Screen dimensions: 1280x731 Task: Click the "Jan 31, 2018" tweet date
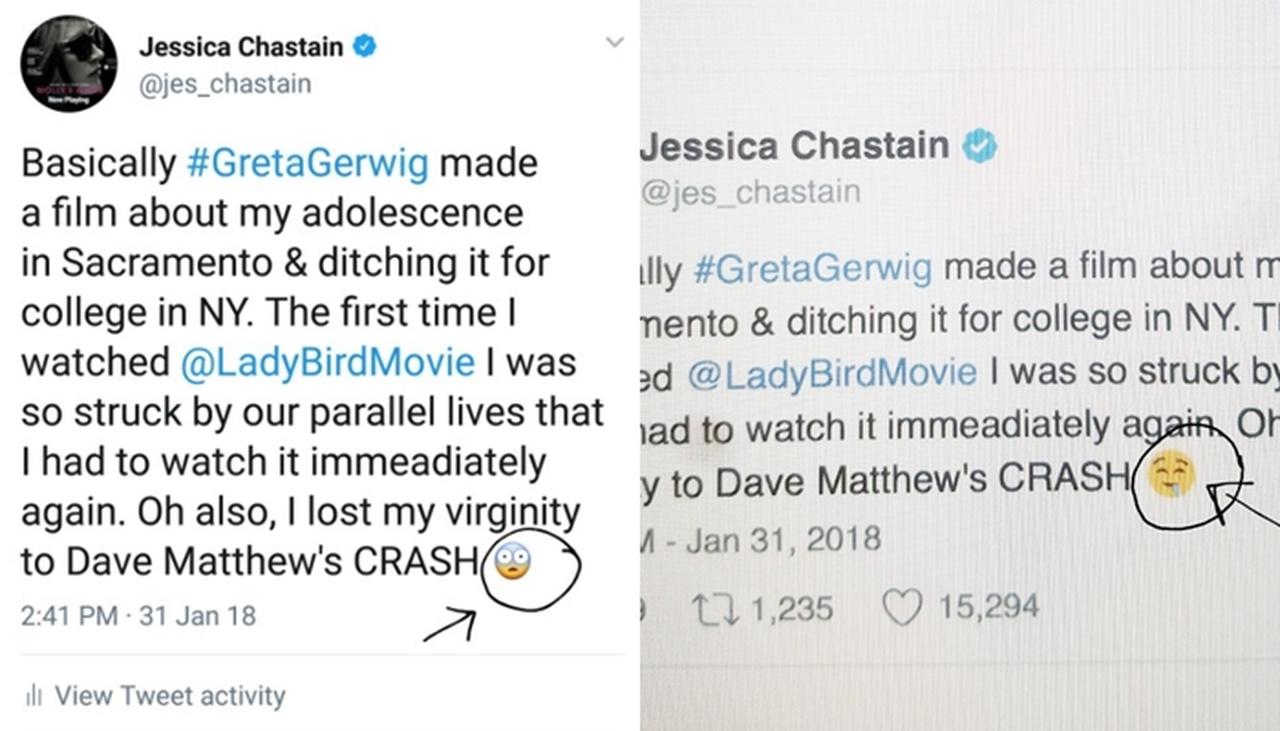point(783,540)
